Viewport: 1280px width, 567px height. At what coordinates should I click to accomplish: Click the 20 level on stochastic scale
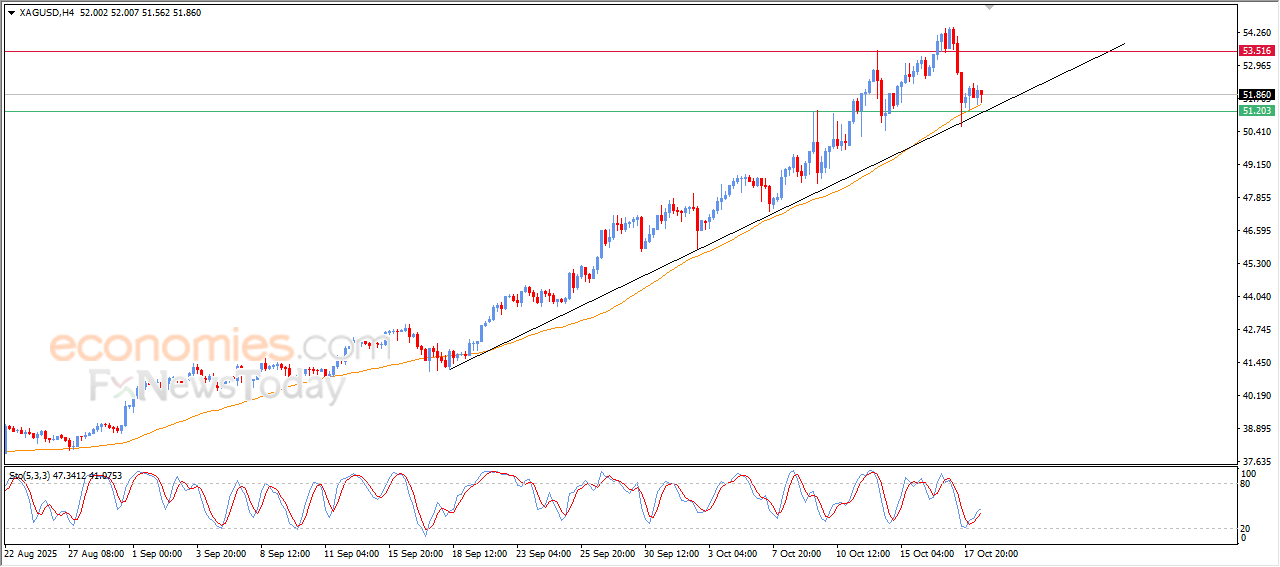pyautogui.click(x=1246, y=528)
